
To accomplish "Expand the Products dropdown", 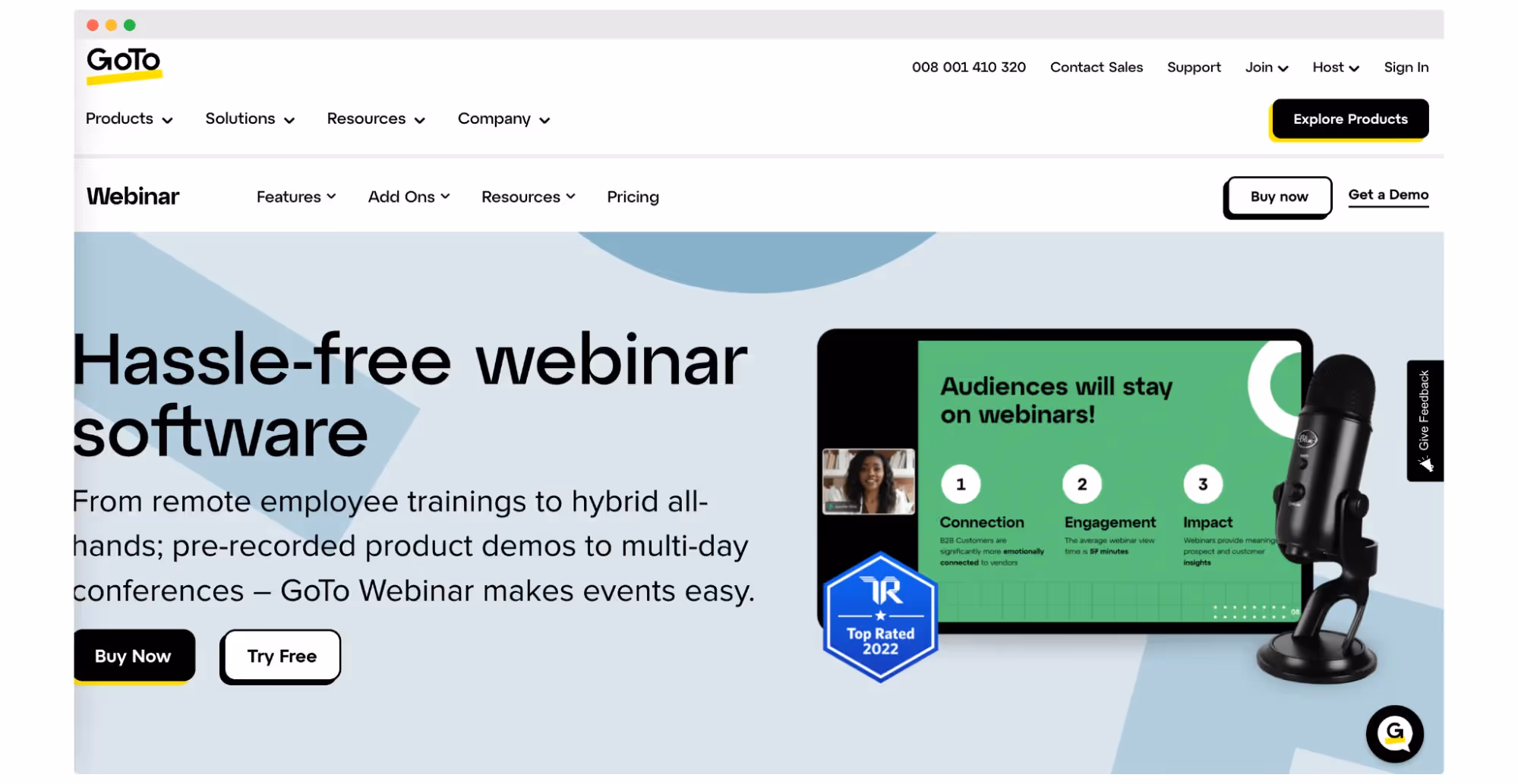I will click(129, 119).
